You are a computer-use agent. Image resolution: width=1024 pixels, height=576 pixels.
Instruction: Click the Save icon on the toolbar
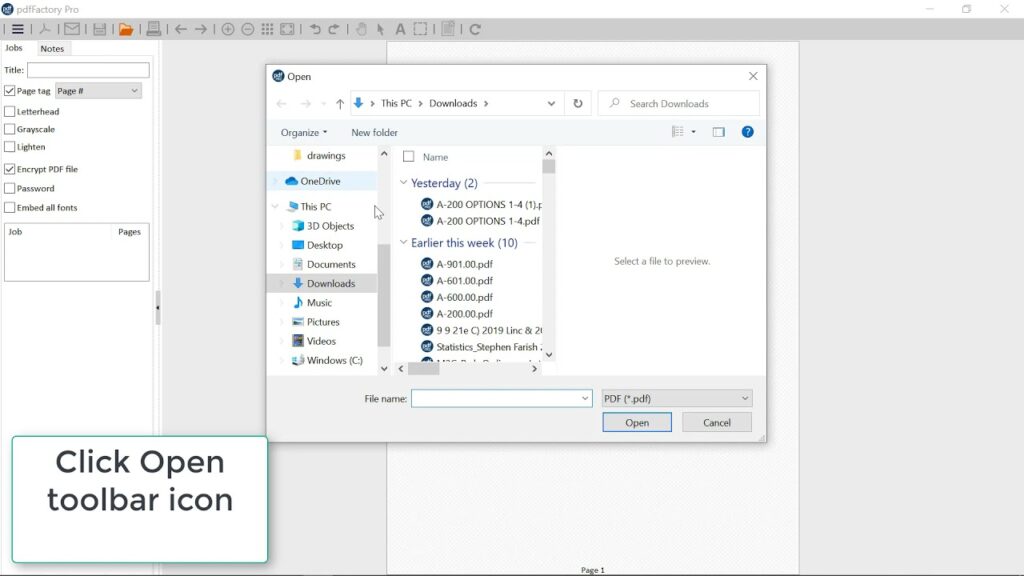click(x=99, y=29)
